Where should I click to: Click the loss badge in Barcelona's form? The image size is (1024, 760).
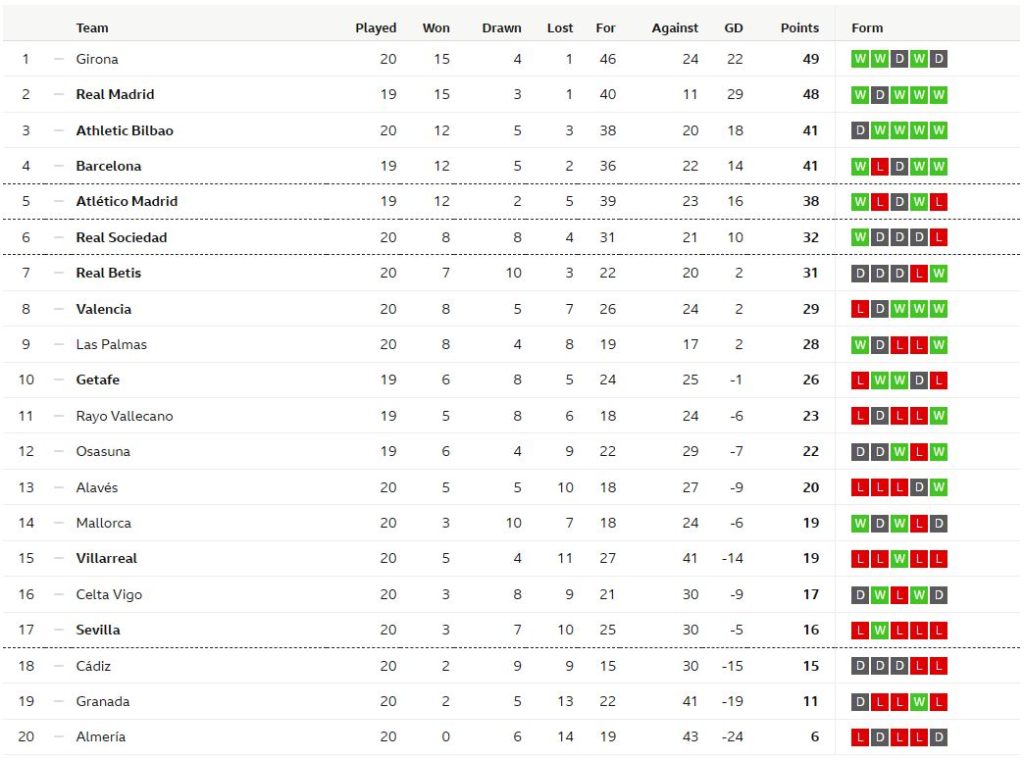click(x=879, y=166)
